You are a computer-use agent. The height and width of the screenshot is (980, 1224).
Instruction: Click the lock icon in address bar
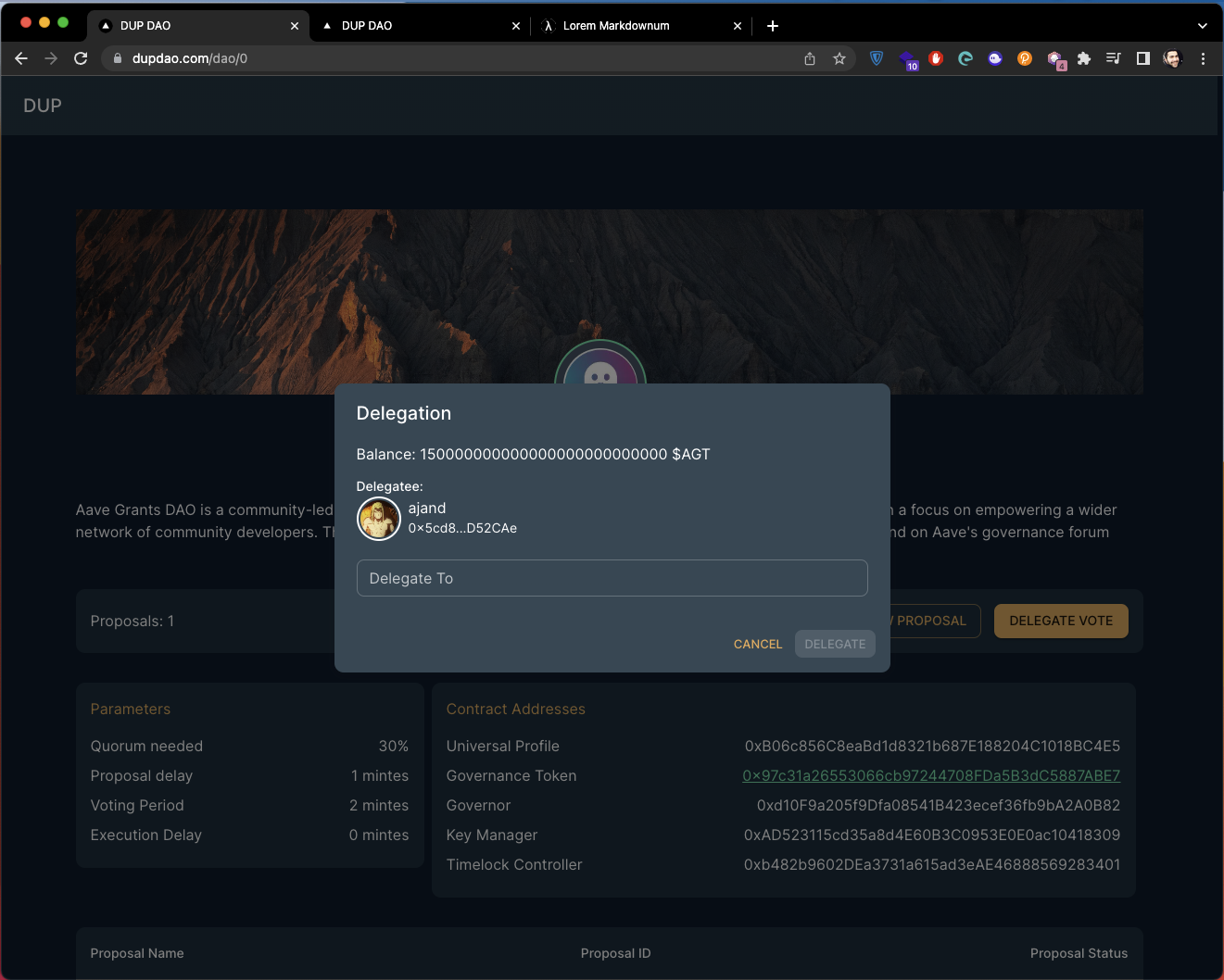coord(117,58)
